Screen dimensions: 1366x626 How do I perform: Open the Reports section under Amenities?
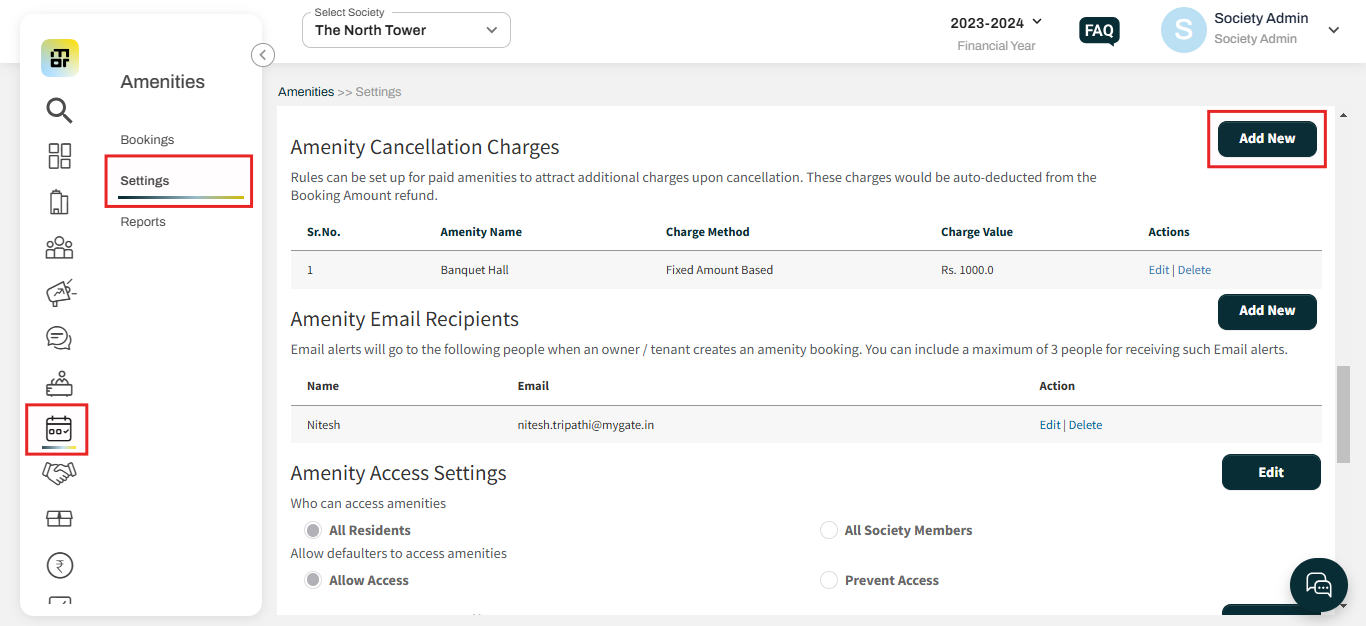click(x=142, y=221)
